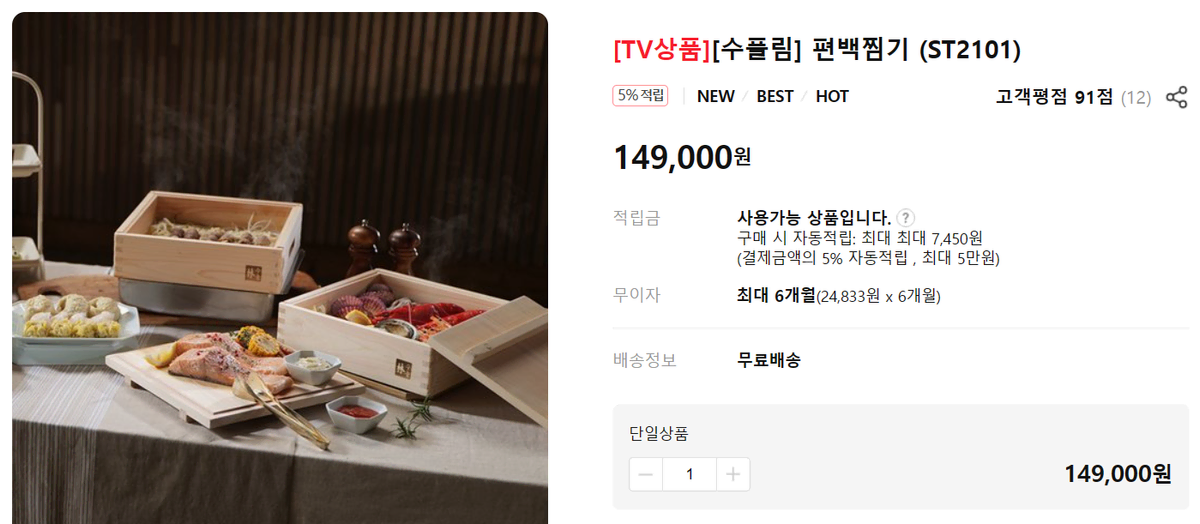Select the NEW tag

click(716, 96)
